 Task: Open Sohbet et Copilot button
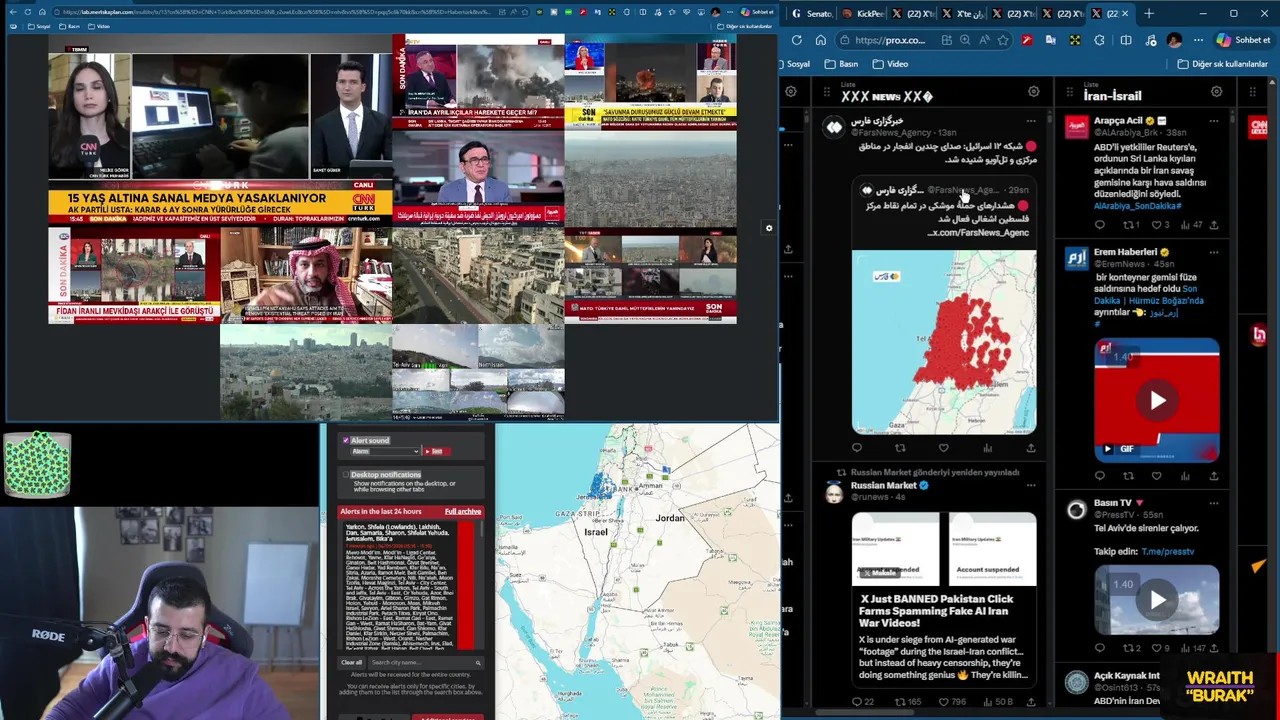pyautogui.click(x=1243, y=40)
